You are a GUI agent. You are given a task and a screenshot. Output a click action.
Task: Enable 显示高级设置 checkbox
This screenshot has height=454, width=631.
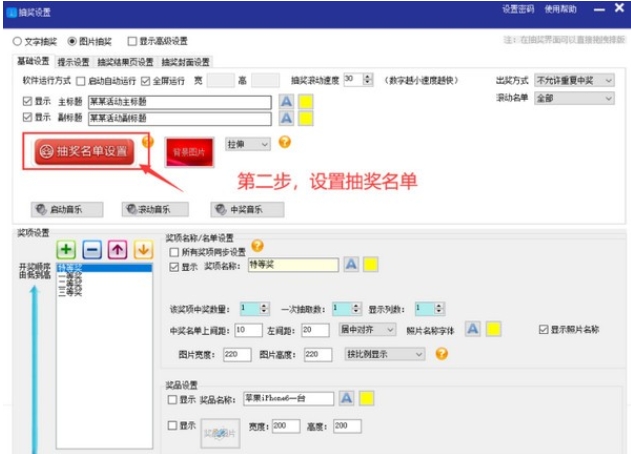point(133,42)
